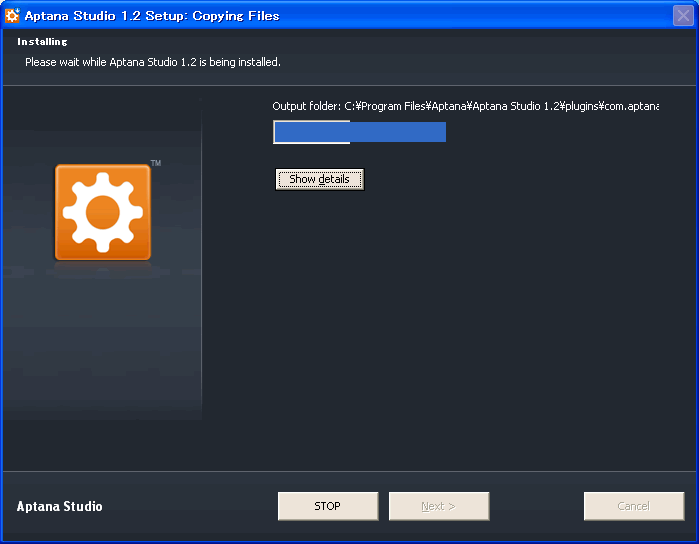This screenshot has height=544, width=699.
Task: Click the 'Installing' header text
Action: tap(42, 42)
